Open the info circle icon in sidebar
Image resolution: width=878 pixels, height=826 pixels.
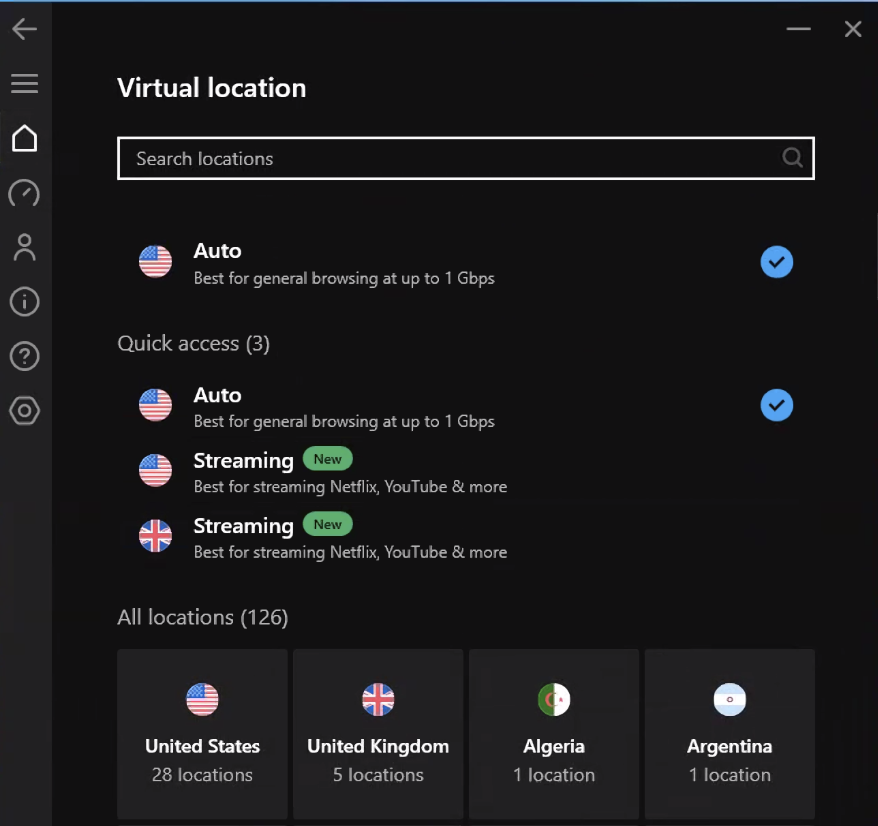[25, 302]
